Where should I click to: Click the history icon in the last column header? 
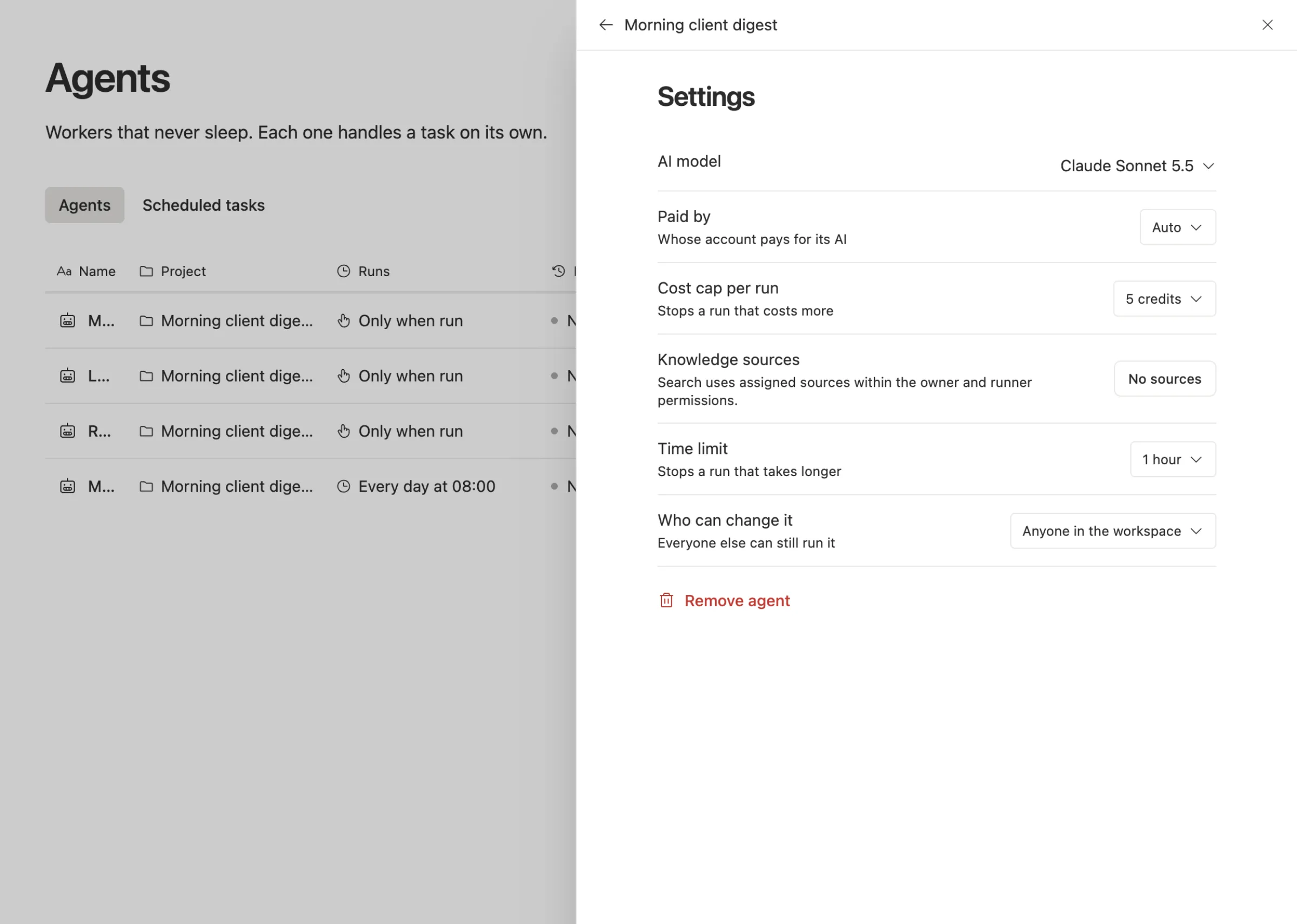559,271
